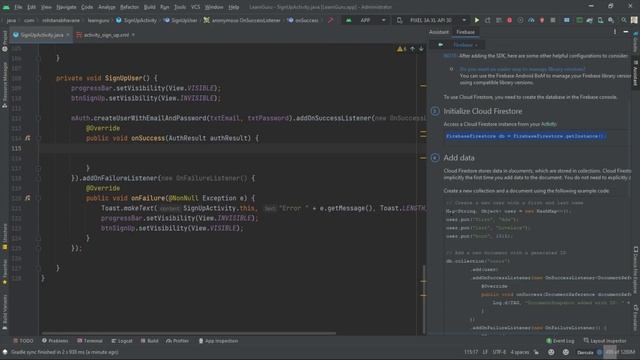
Task: Open the VCS menu
Action: click(196, 7)
